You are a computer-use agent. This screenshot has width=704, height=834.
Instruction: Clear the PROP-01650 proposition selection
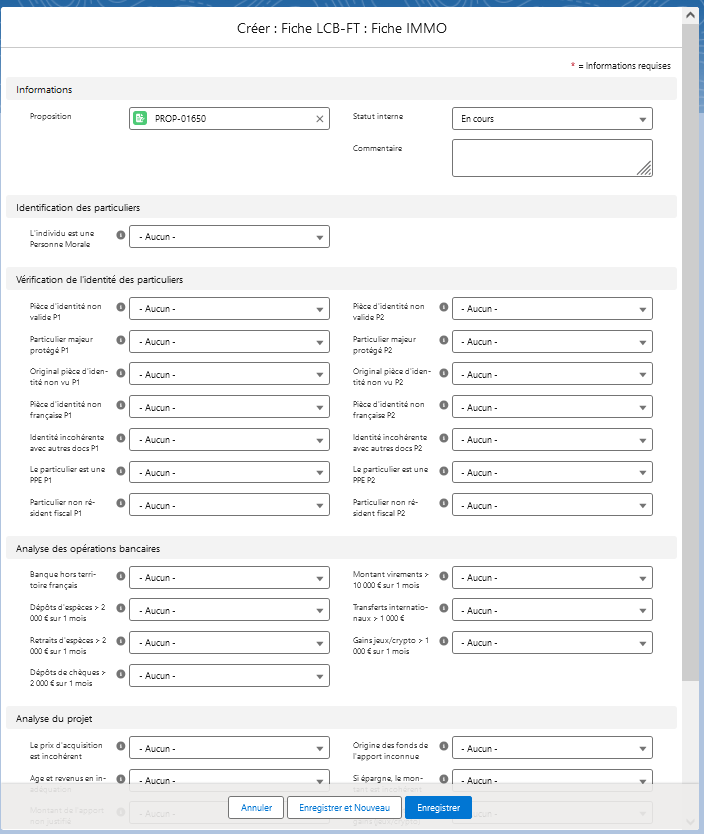pos(320,119)
